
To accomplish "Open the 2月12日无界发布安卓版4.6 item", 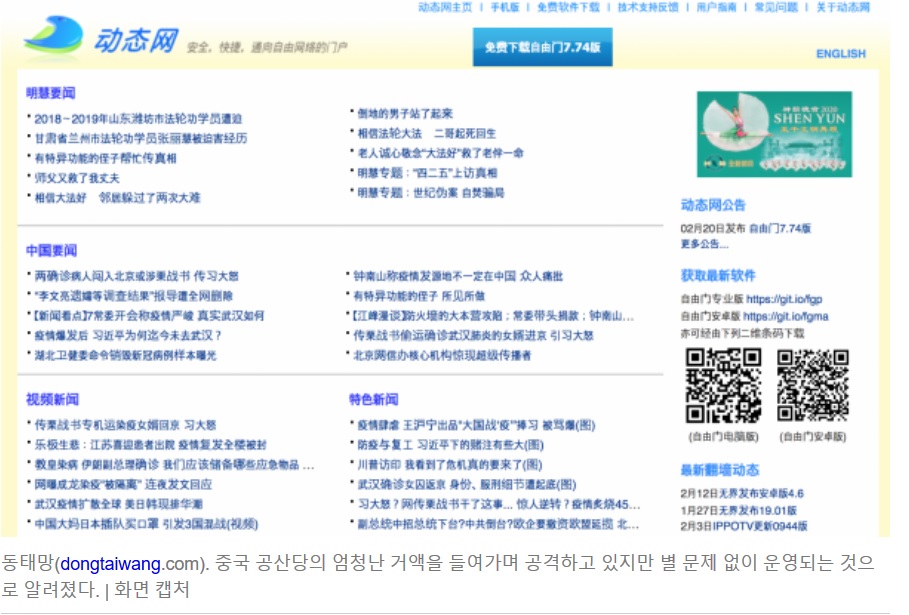I will coord(742,494).
